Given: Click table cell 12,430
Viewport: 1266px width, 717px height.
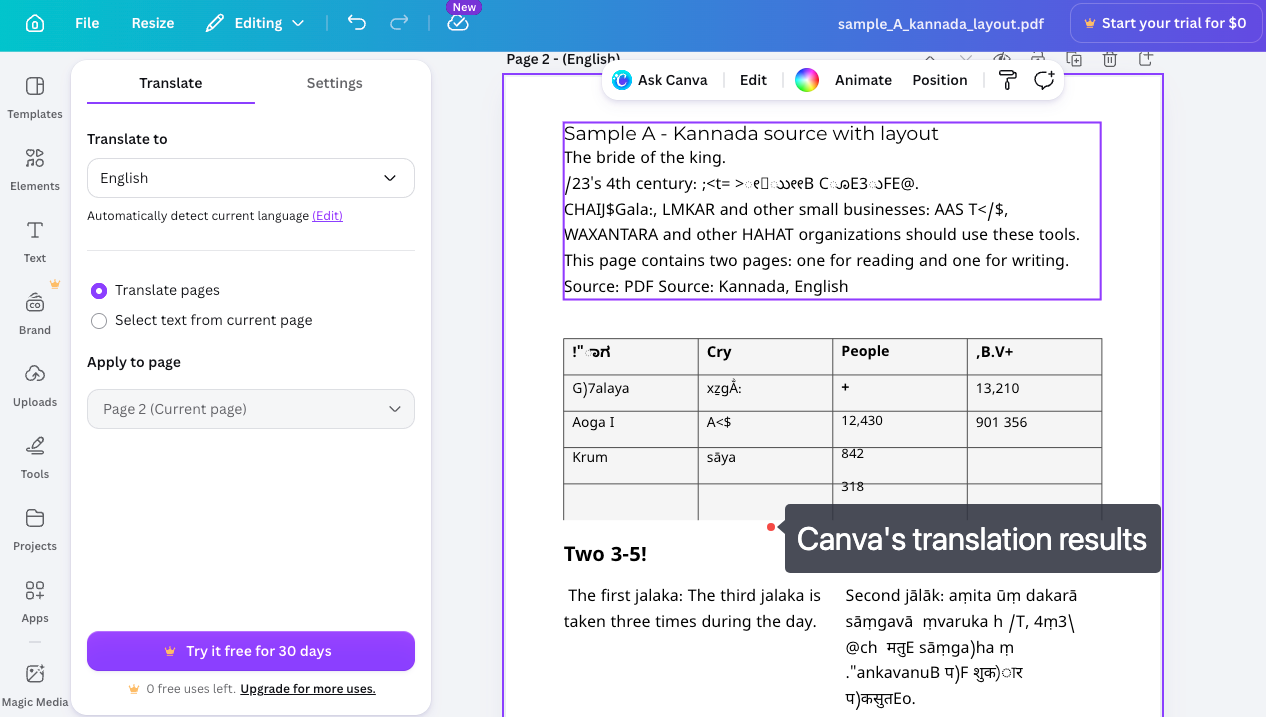Looking at the screenshot, I should pos(862,421).
